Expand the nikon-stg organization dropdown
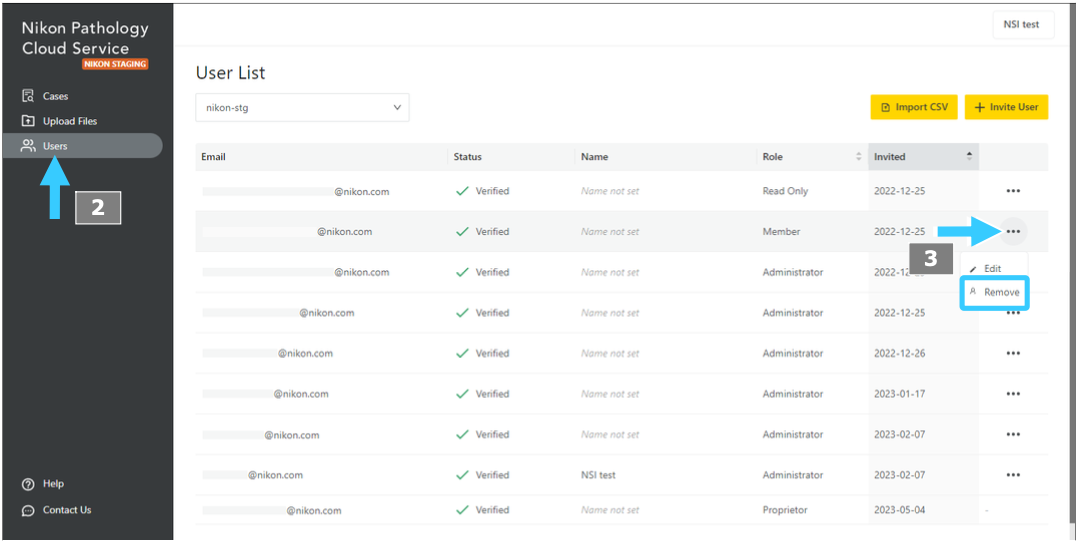Image resolution: width=1082 pixels, height=542 pixels. [x=302, y=108]
